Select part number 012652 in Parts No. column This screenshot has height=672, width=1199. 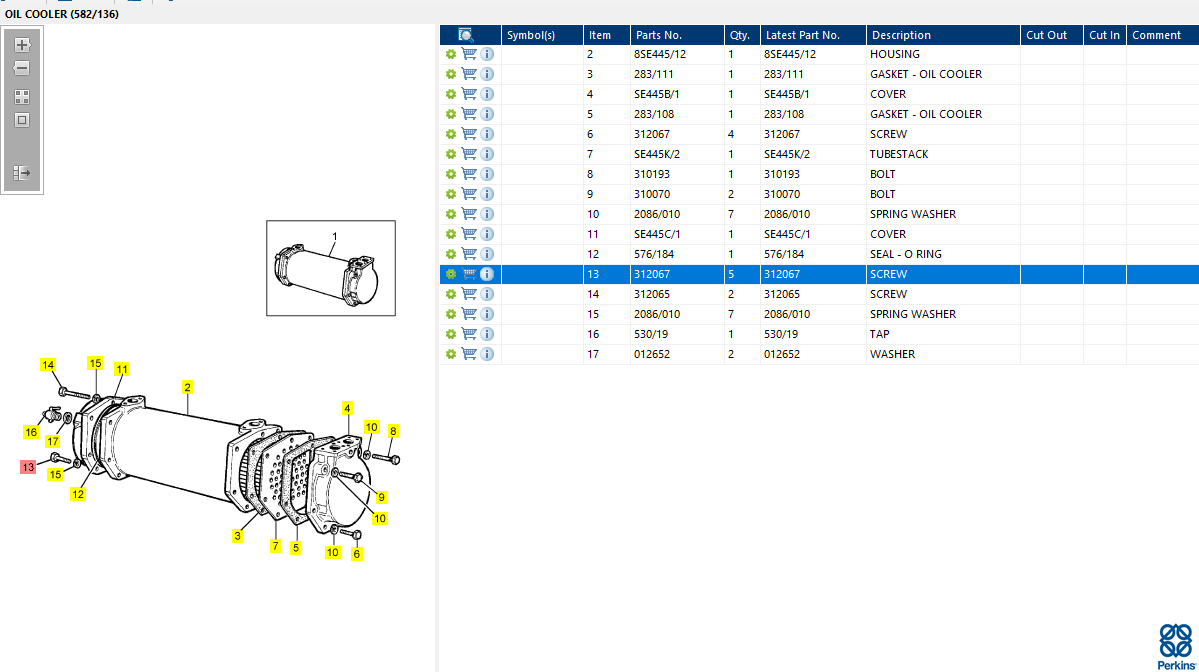tap(652, 354)
